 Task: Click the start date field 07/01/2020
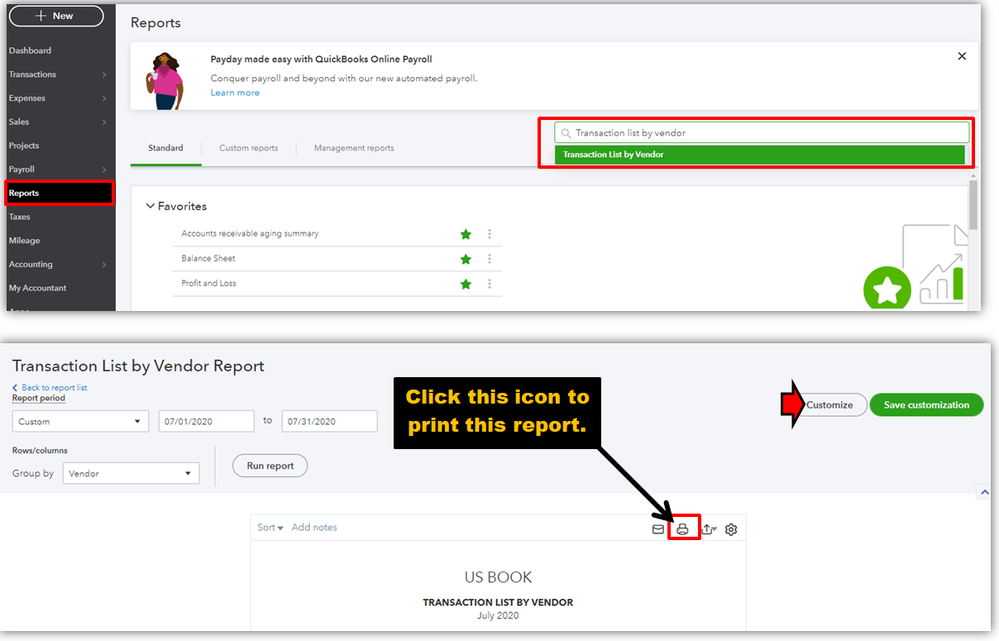click(x=206, y=421)
